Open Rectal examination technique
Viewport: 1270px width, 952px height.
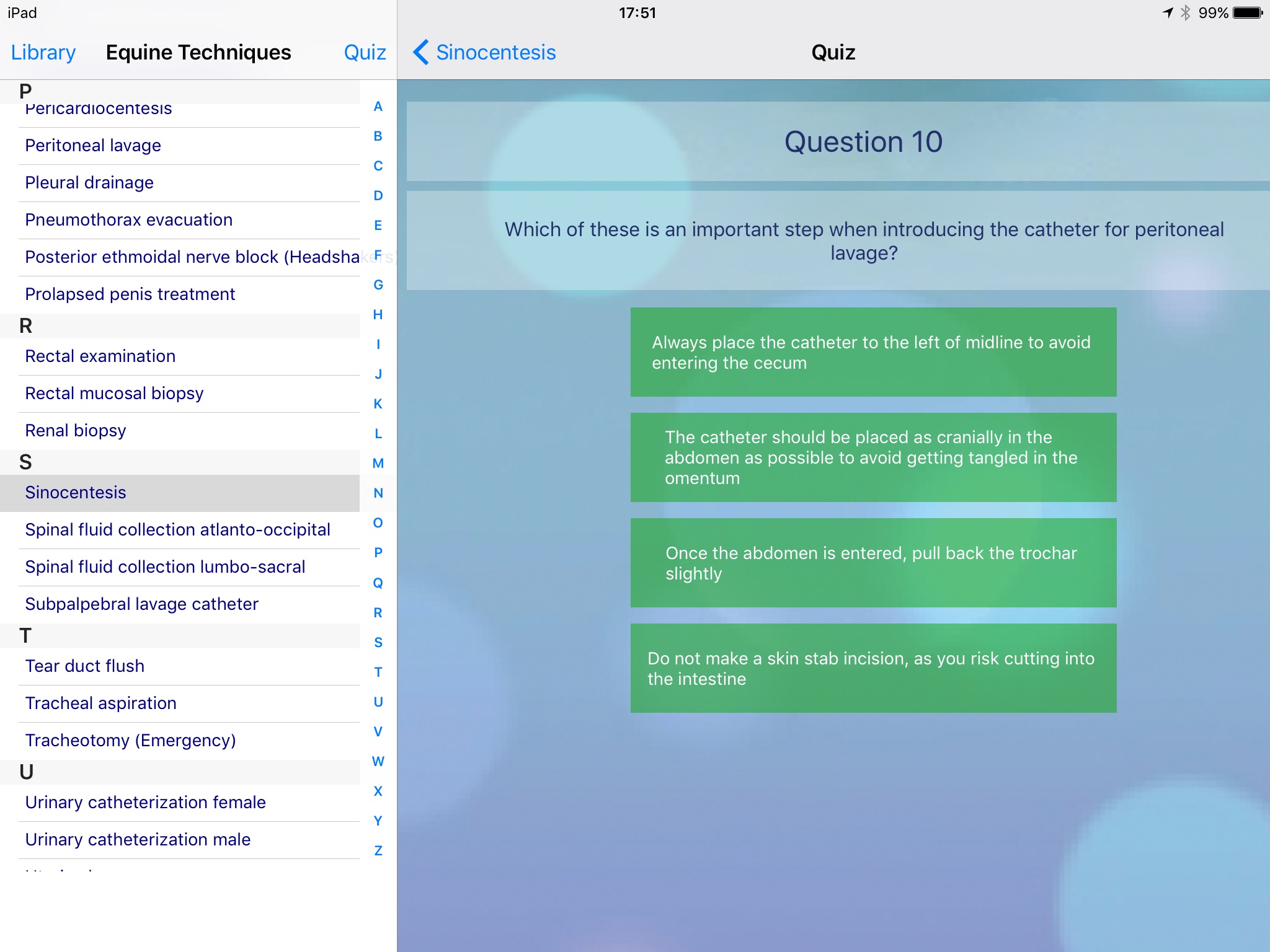(x=100, y=355)
